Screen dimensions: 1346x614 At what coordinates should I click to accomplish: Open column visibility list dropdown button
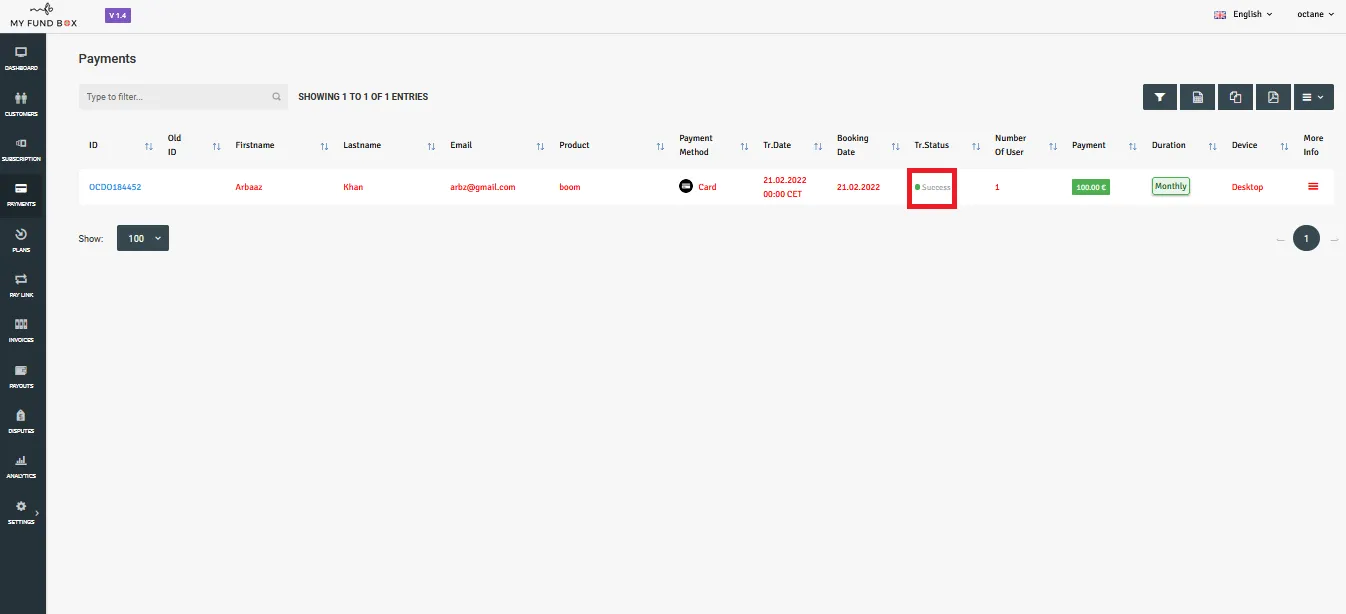click(x=1313, y=97)
